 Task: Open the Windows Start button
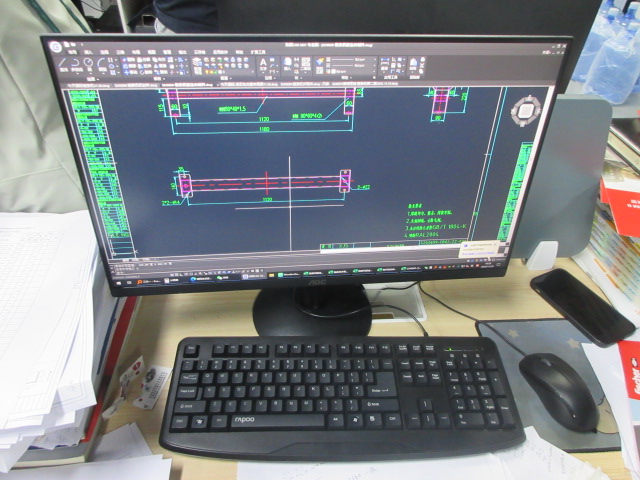(120, 282)
